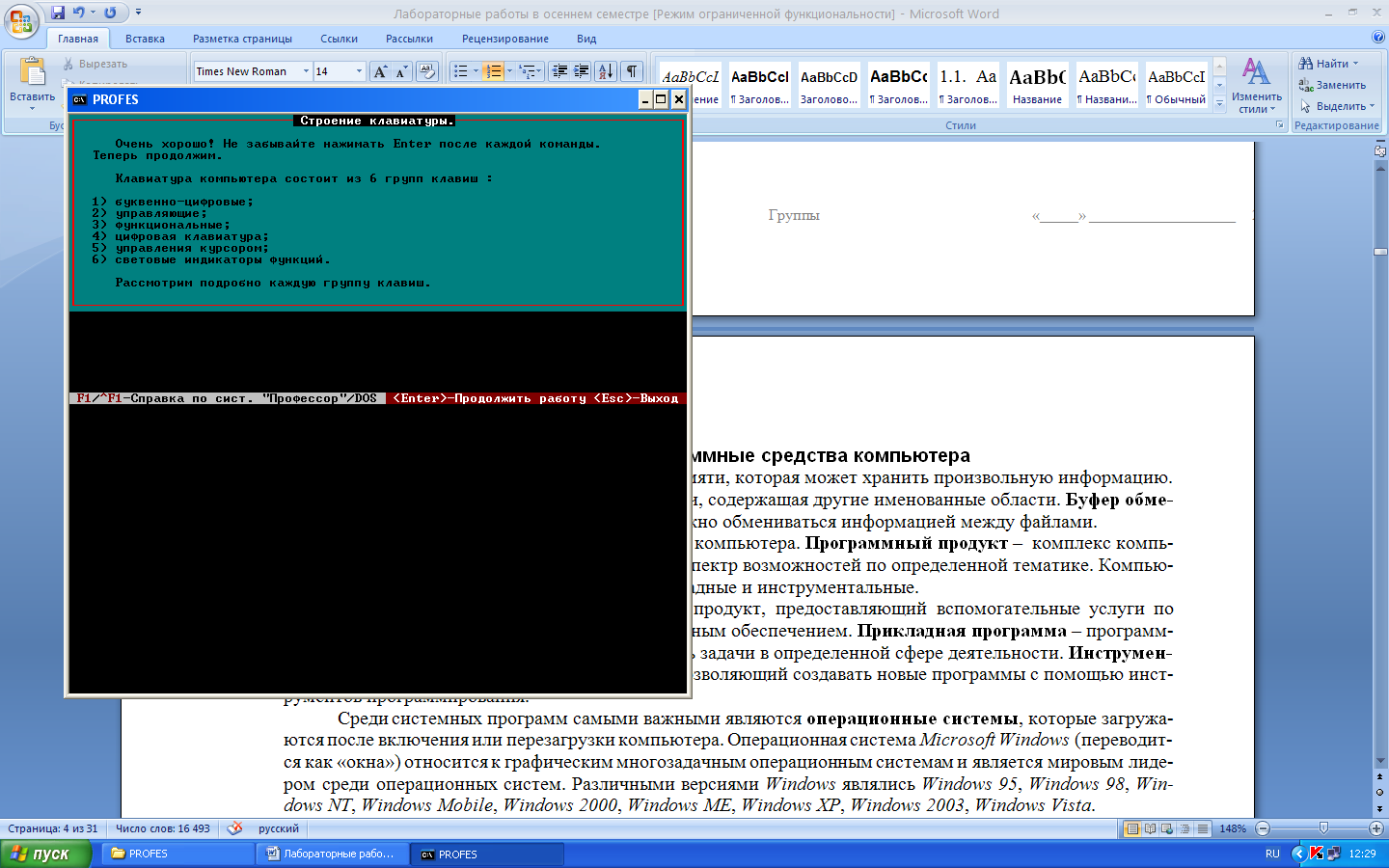The image size is (1389, 868).
Task: Expand multilevel list dropdown arrow
Action: pyautogui.click(x=541, y=71)
